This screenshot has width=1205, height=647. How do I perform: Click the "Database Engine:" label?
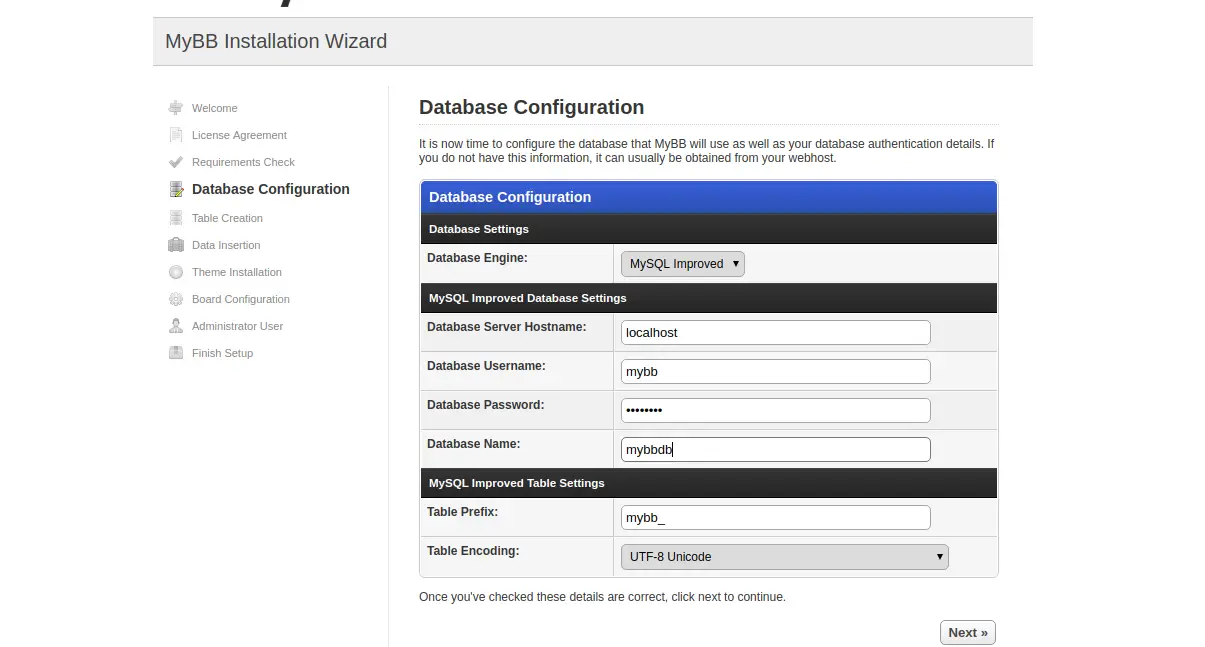pyautogui.click(x=477, y=258)
